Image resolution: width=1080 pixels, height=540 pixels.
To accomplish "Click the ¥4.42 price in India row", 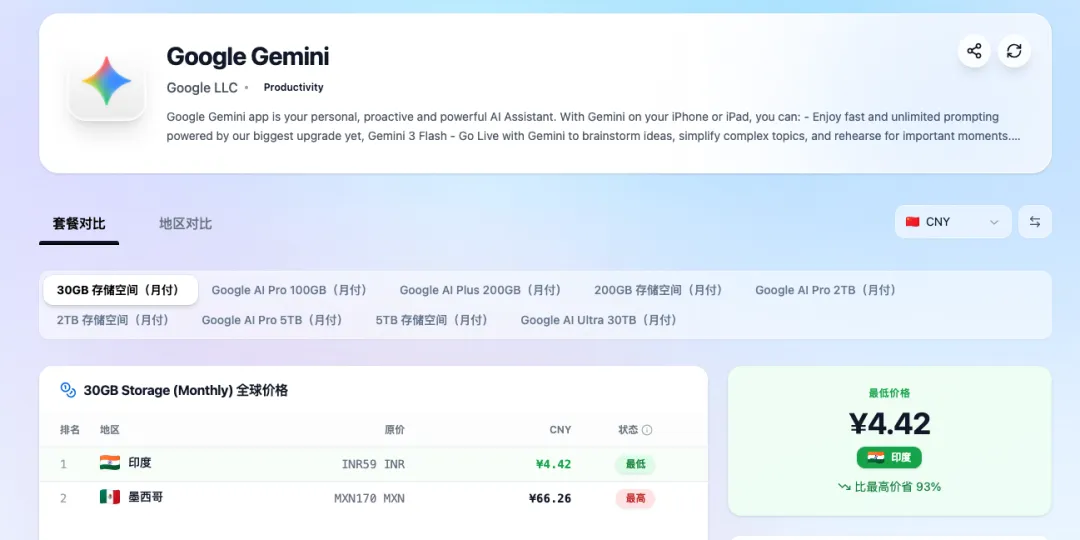I will [x=553, y=464].
